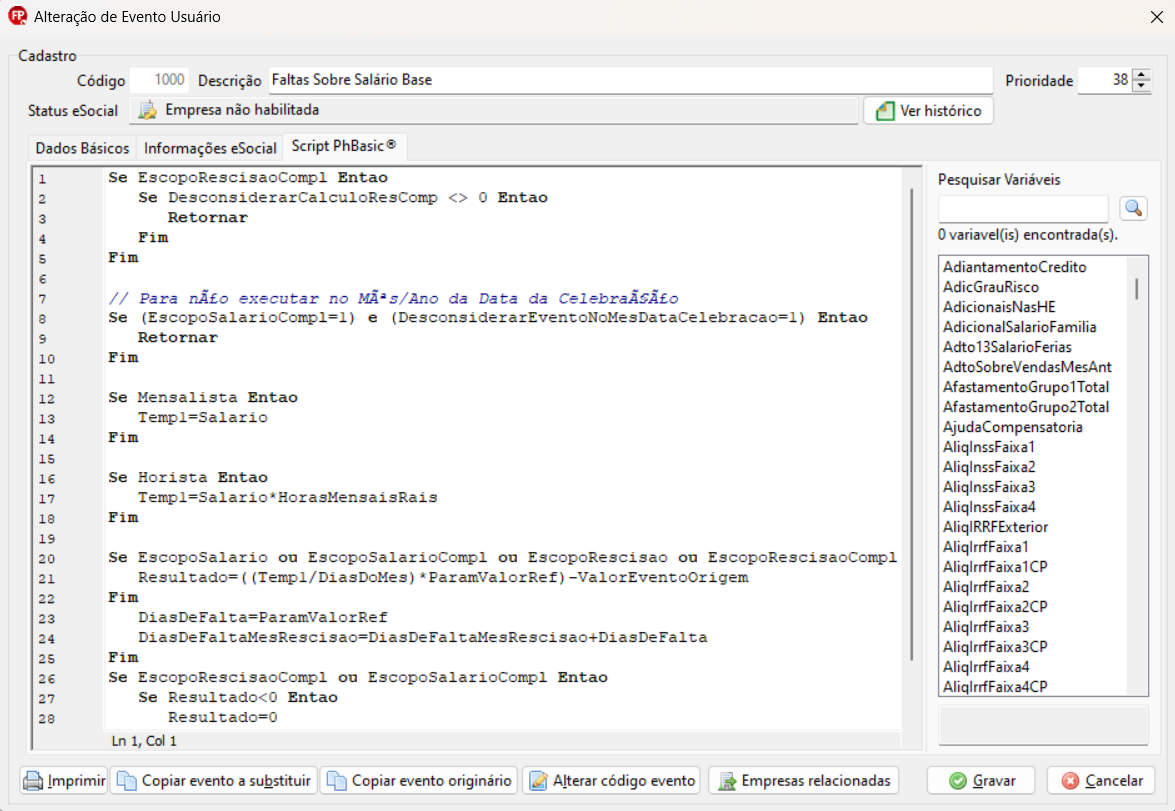Screen dimensions: 1175x811
Task: Select AliqIrrfFaixa2 variable
Action: point(985,587)
